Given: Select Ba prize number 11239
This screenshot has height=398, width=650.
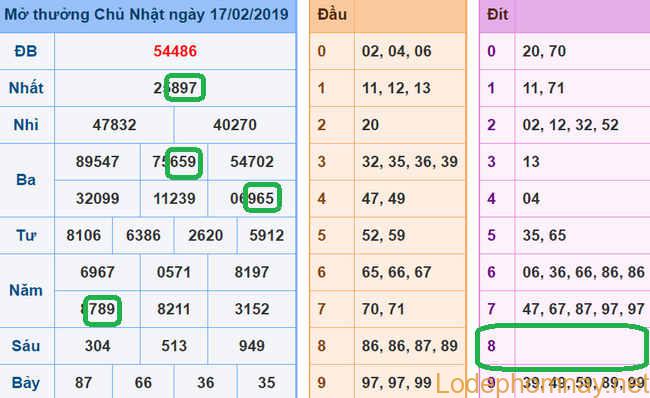Looking at the screenshot, I should coord(174,199).
